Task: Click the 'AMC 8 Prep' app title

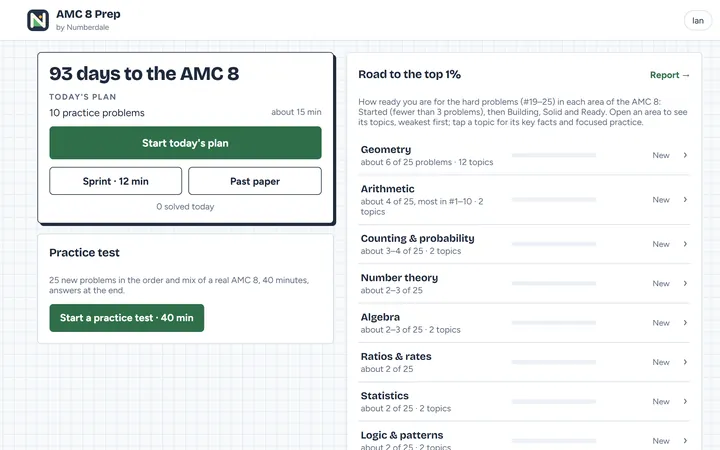Action: click(88, 14)
